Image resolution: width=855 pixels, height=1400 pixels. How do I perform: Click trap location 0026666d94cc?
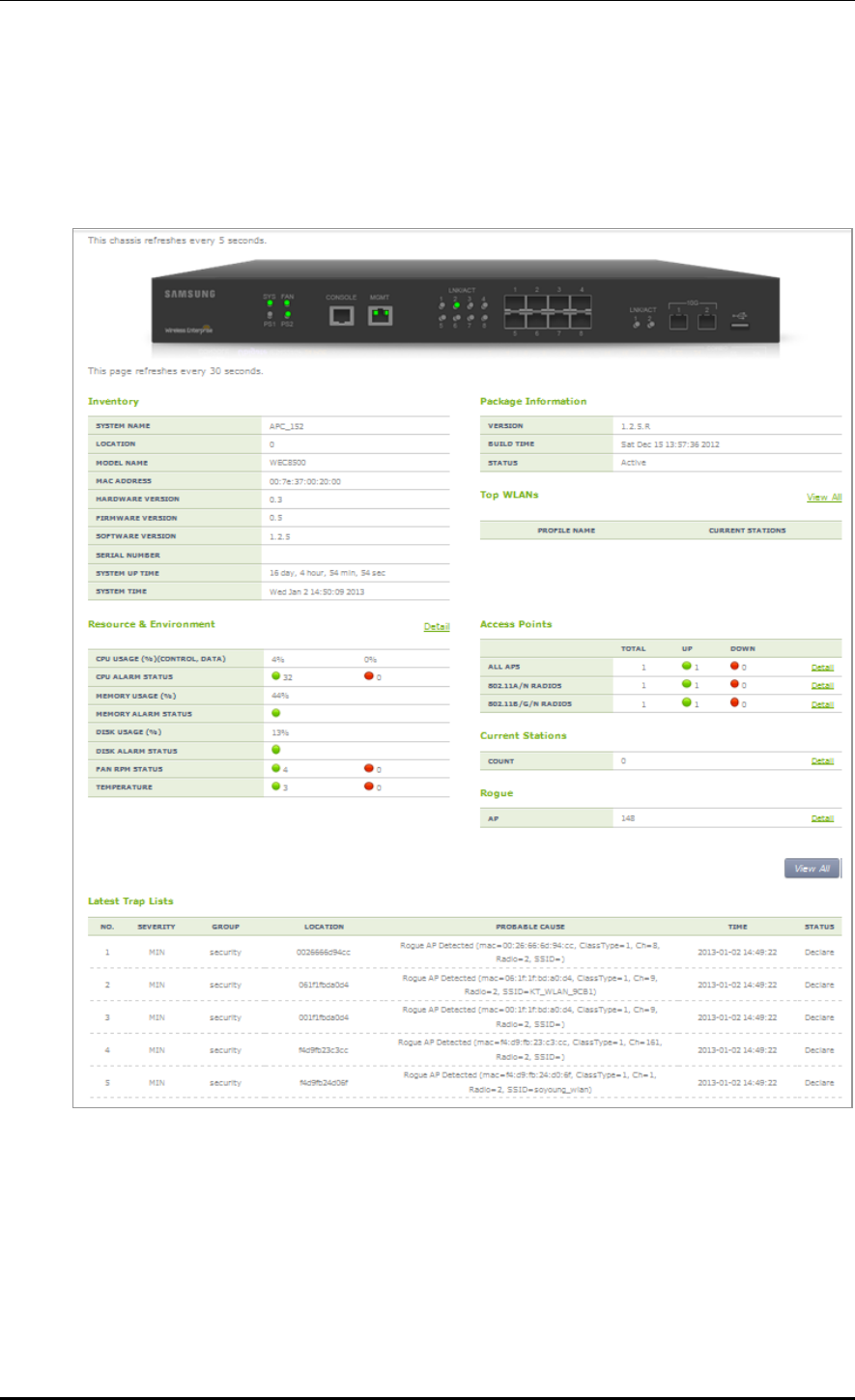pyautogui.click(x=324, y=952)
